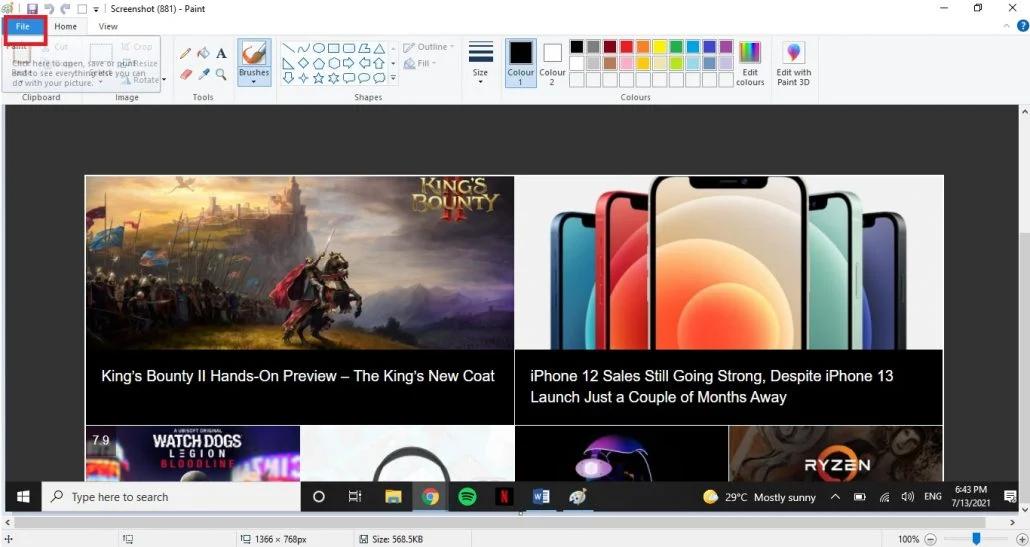Viewport: 1030px width, 547px height.
Task: Choose the Up arrow shape
Action: click(379, 64)
